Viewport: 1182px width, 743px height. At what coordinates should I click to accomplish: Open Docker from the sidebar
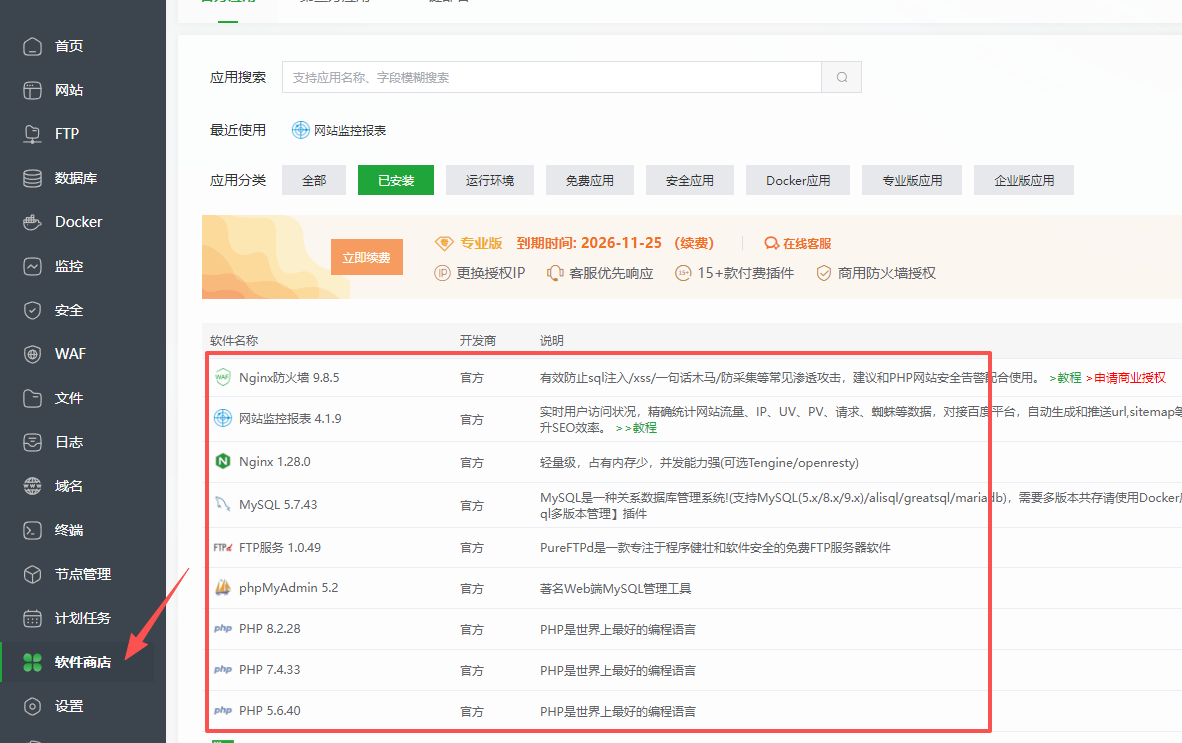click(x=78, y=222)
